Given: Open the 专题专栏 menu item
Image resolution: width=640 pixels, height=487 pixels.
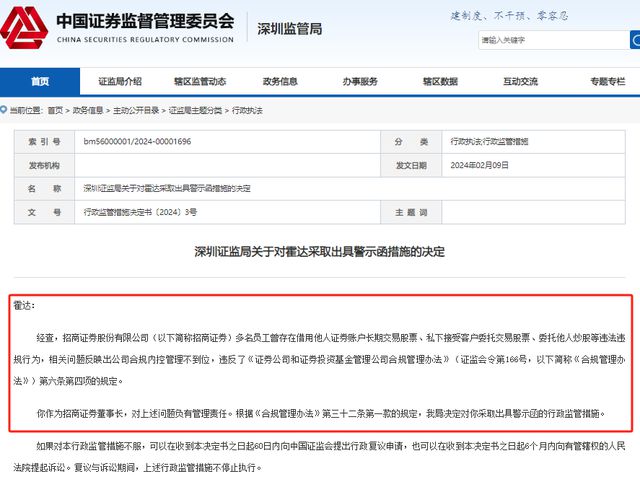Looking at the screenshot, I should coord(607,81).
